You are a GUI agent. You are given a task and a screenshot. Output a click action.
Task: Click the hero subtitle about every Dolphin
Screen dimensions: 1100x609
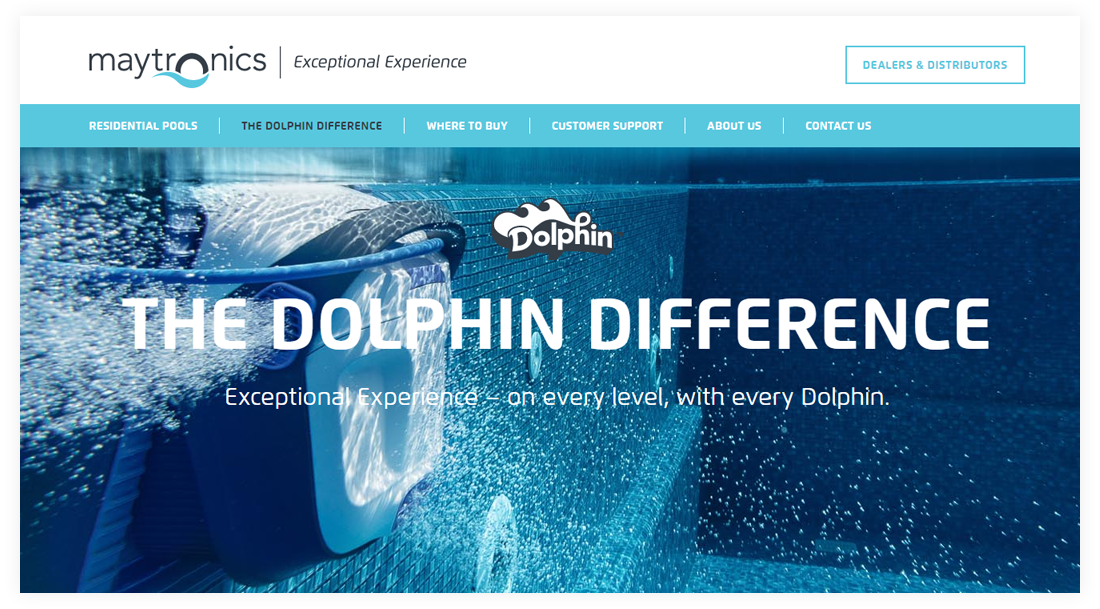[556, 396]
